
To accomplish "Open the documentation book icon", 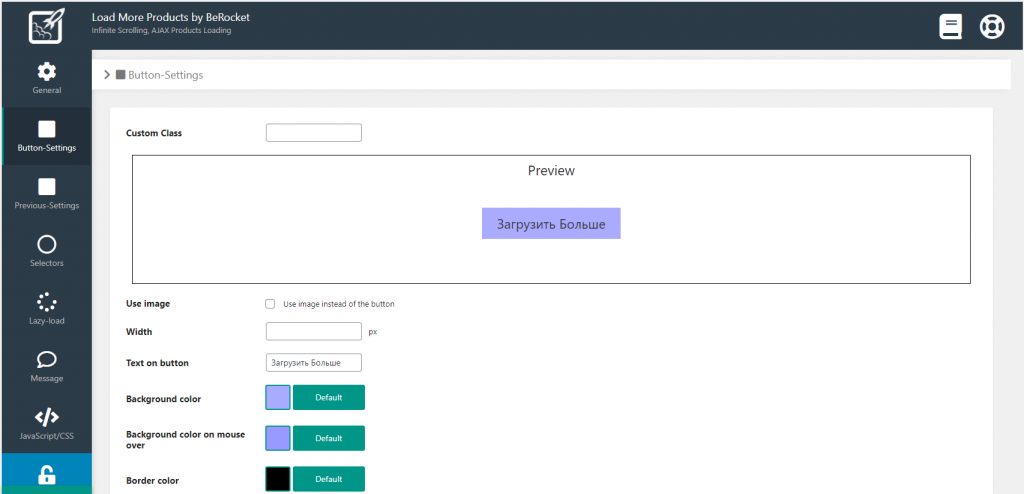I will point(950,26).
